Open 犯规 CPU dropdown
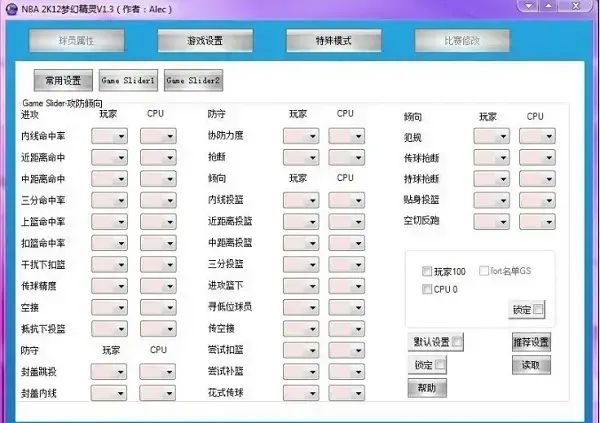This screenshot has height=423, width=600. point(537,136)
